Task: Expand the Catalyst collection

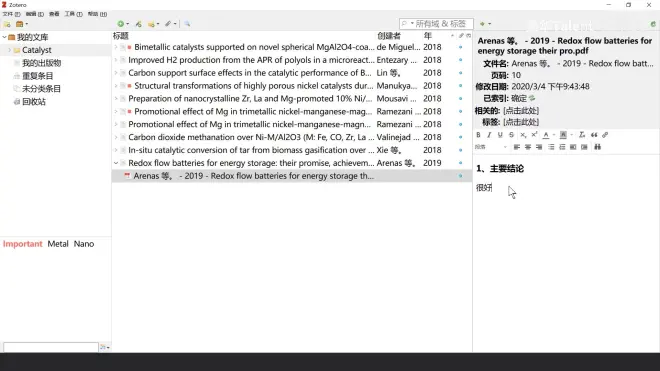Action: (10, 50)
